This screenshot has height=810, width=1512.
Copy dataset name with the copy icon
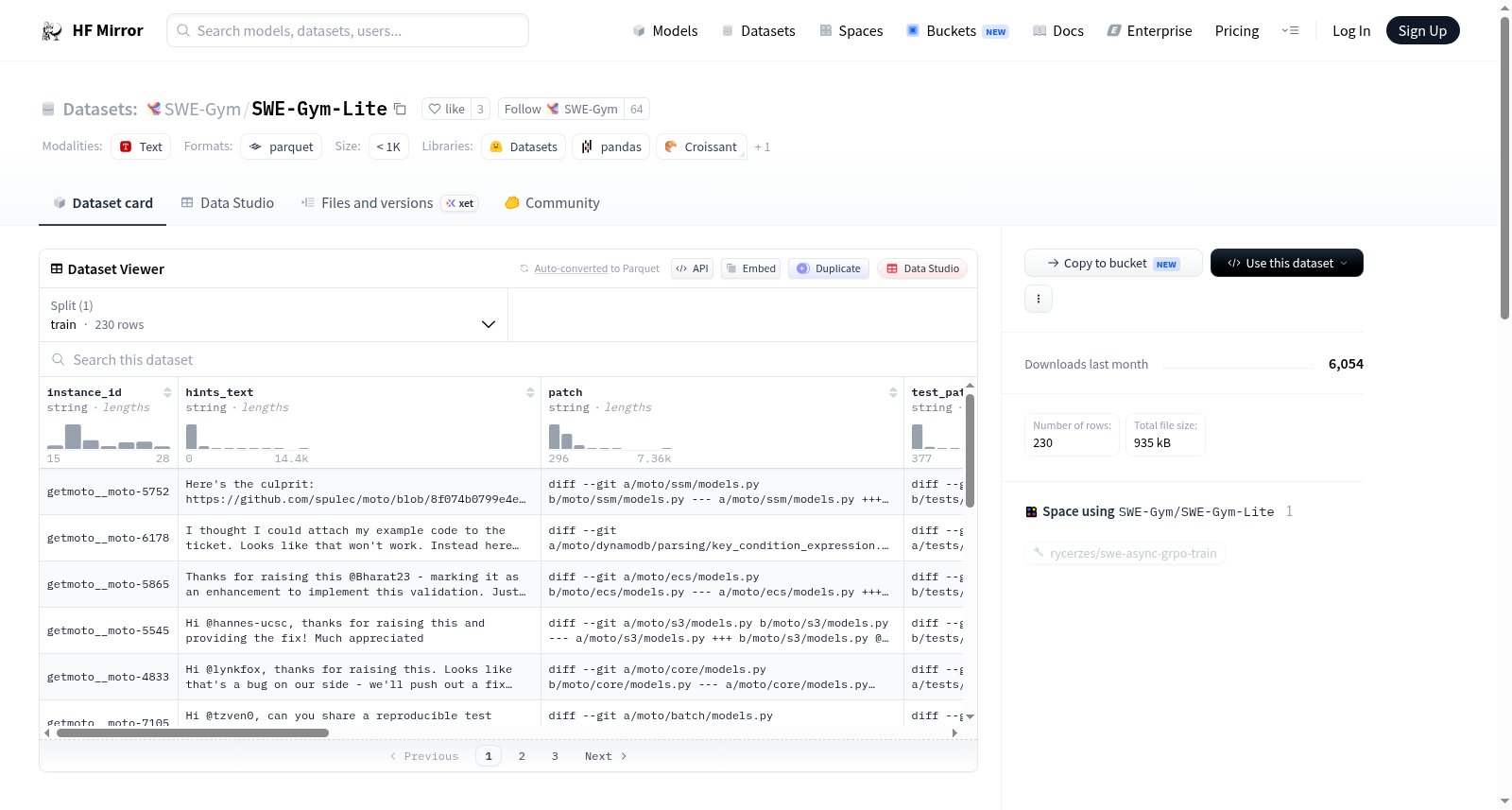pyautogui.click(x=400, y=109)
